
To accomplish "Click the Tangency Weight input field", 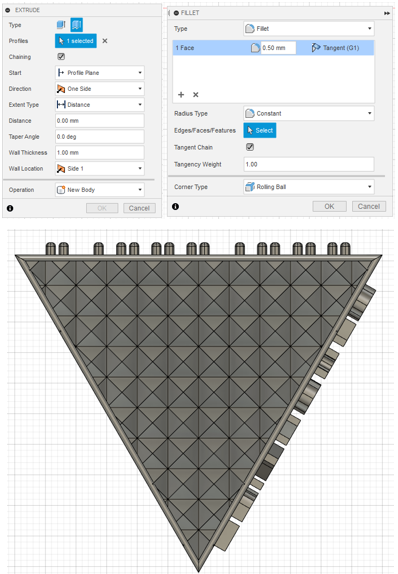I will coord(309,164).
